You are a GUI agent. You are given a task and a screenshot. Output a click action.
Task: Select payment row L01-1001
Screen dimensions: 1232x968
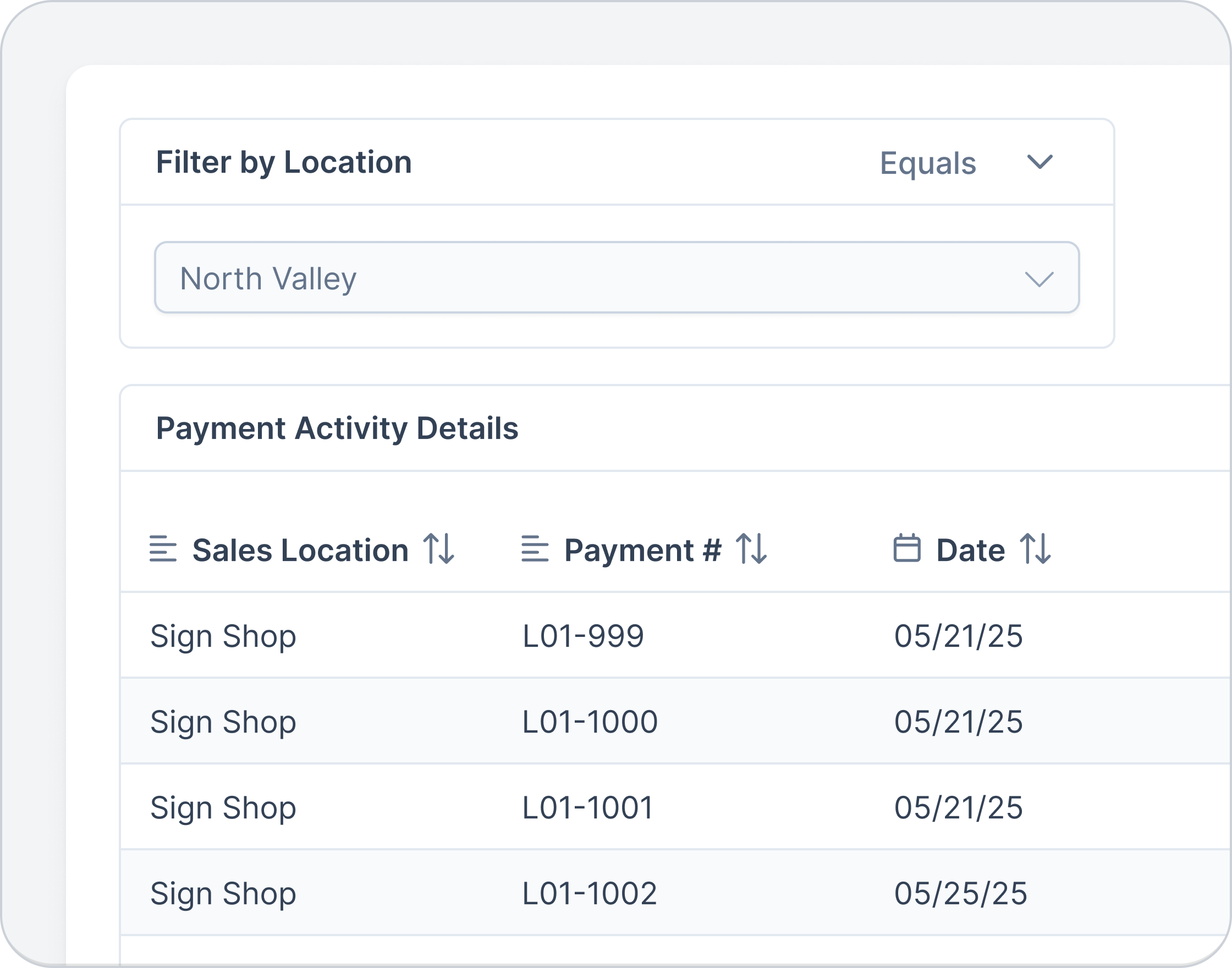click(x=675, y=807)
